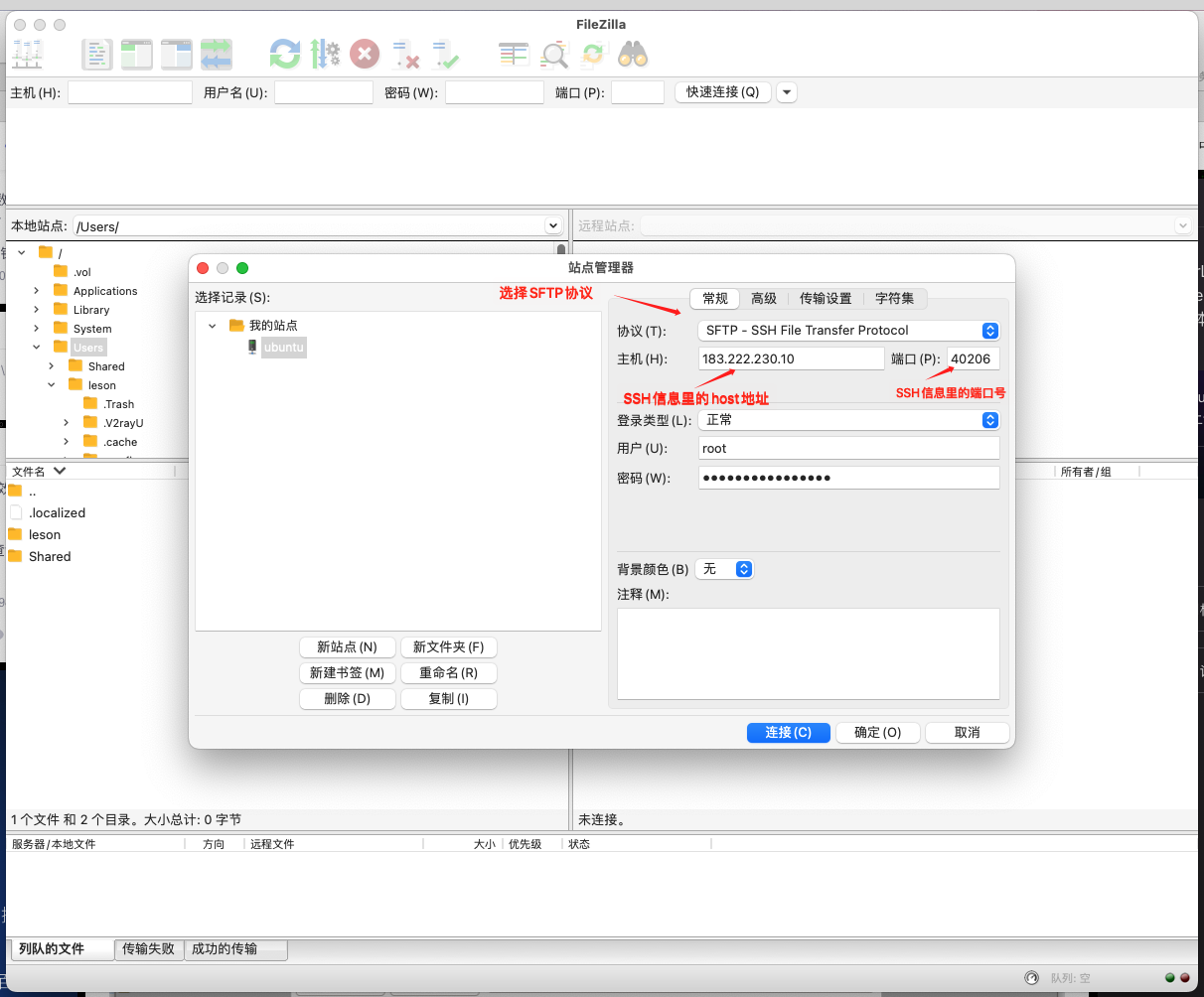1204x997 pixels.
Task: Click the process queue icon
Action: tap(325, 54)
